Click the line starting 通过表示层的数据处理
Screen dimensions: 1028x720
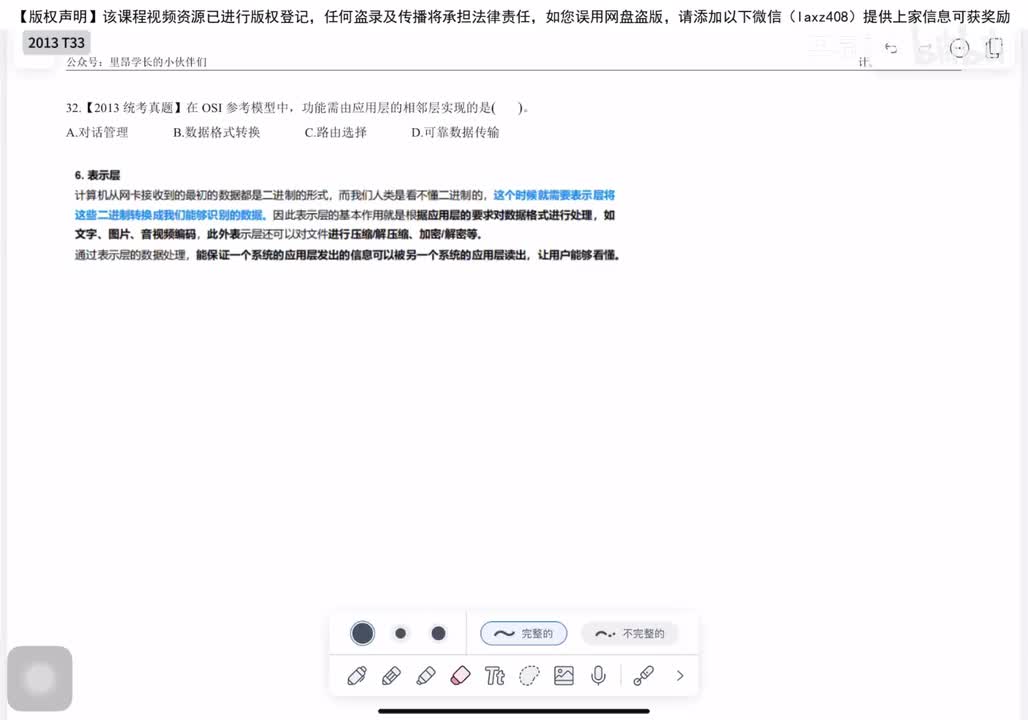tap(347, 255)
